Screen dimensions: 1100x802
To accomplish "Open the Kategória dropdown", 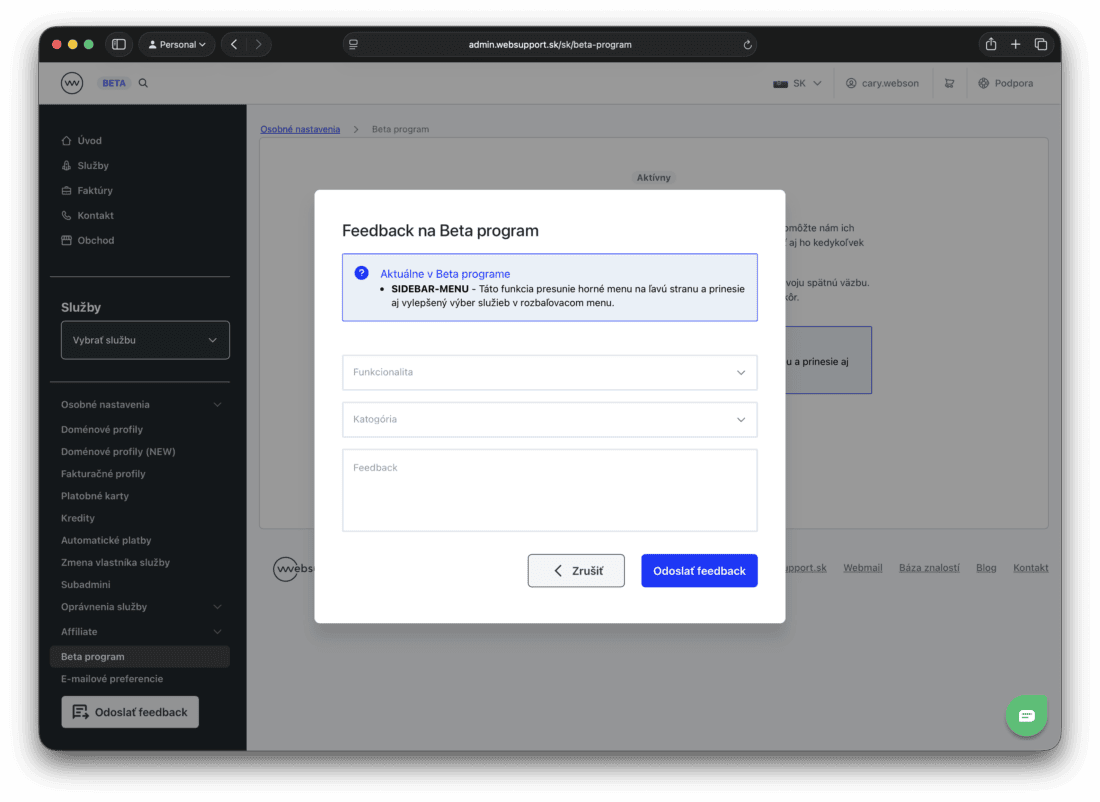I will (549, 419).
